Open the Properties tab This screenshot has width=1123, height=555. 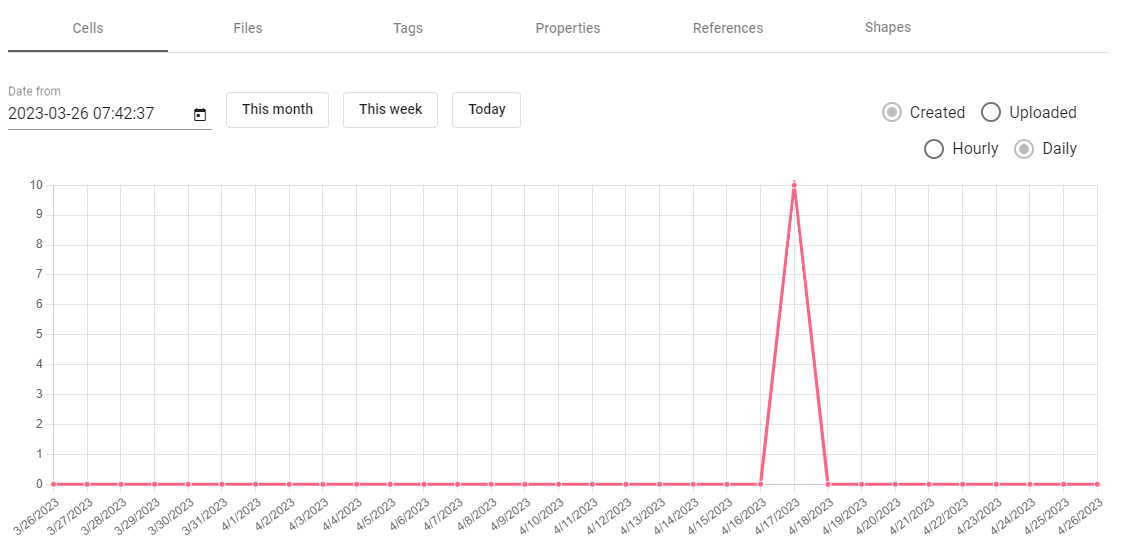568,28
